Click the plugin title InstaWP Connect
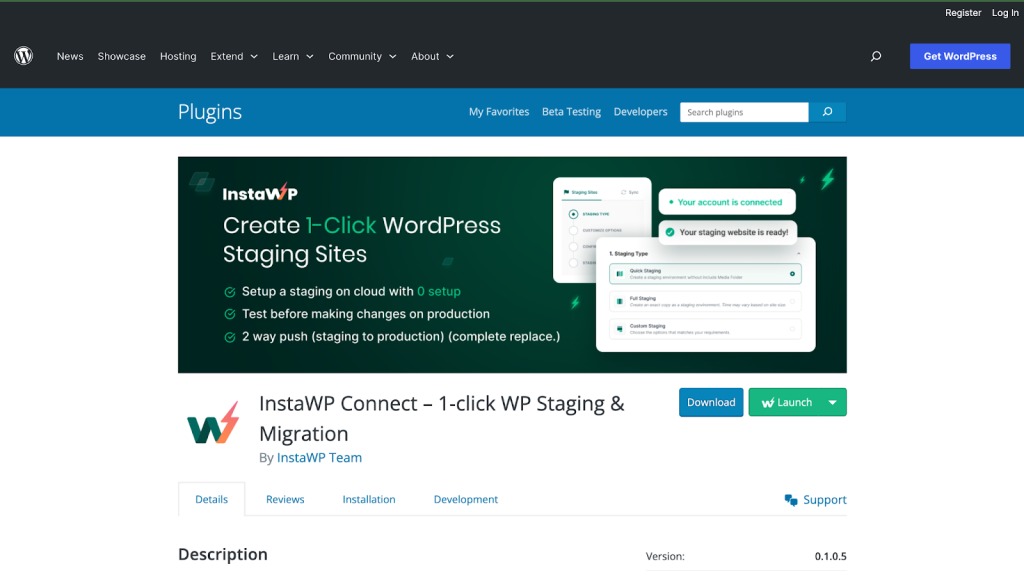 441,418
